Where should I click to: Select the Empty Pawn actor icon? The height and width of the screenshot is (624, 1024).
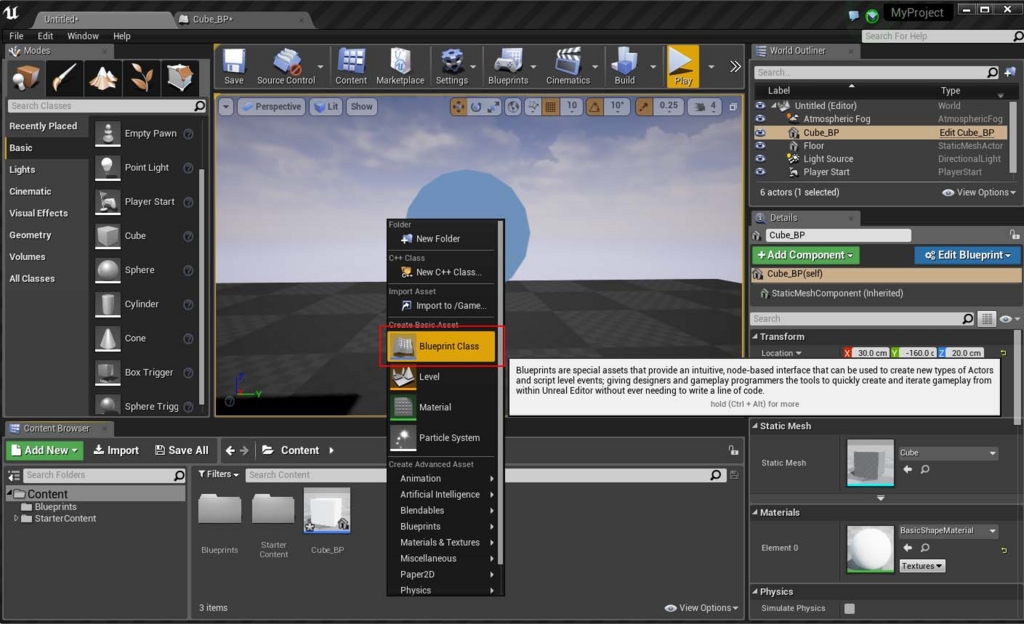108,133
